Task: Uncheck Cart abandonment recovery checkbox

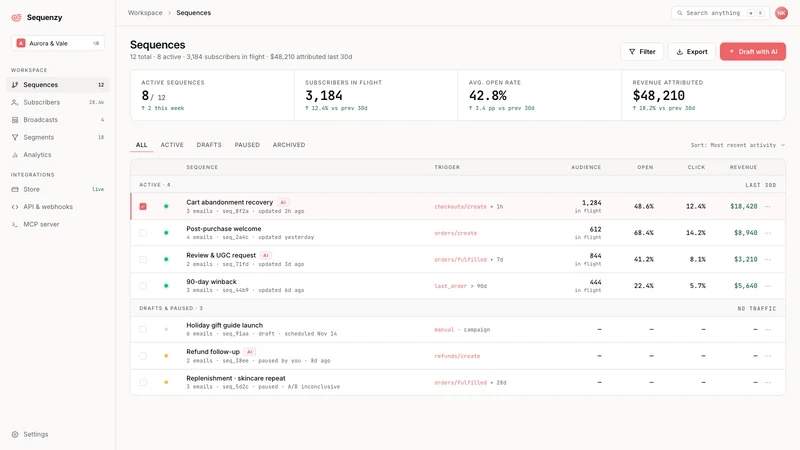Action: (143, 207)
